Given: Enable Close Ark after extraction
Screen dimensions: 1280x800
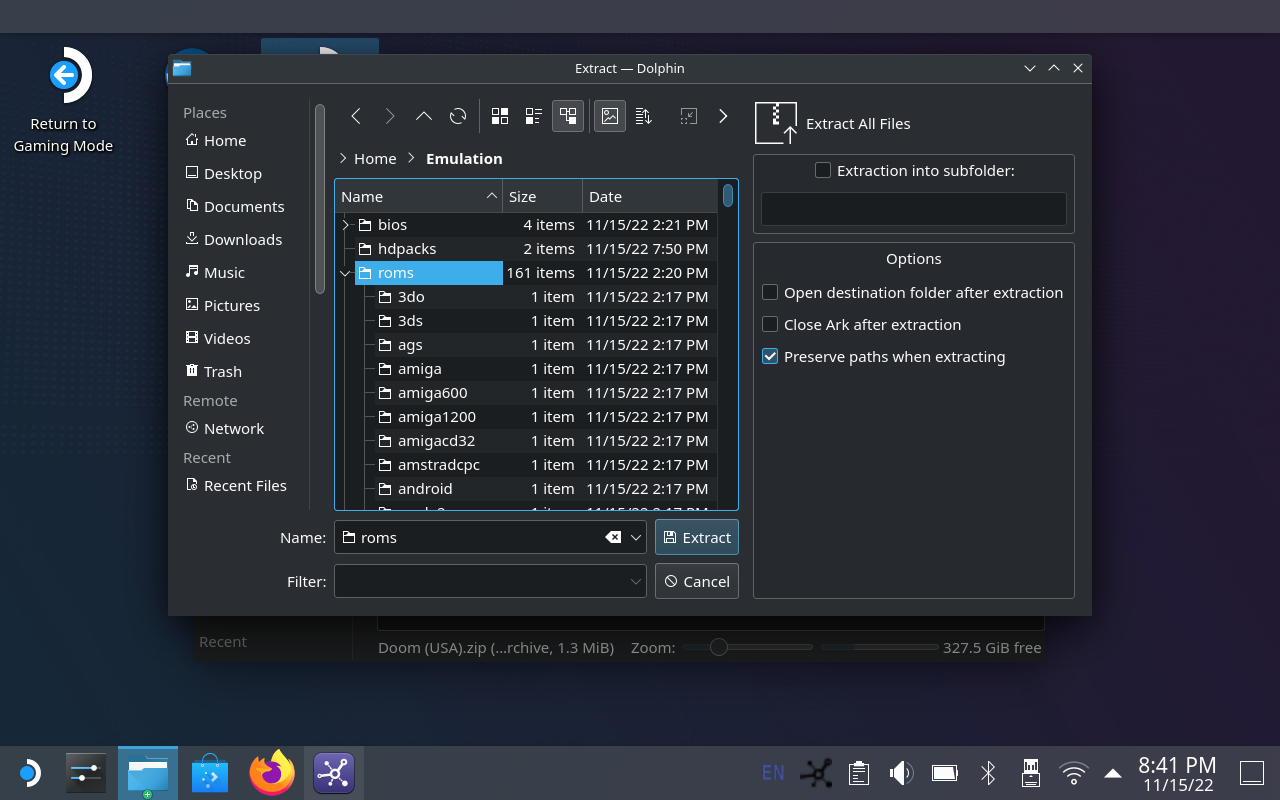Looking at the screenshot, I should click(770, 324).
